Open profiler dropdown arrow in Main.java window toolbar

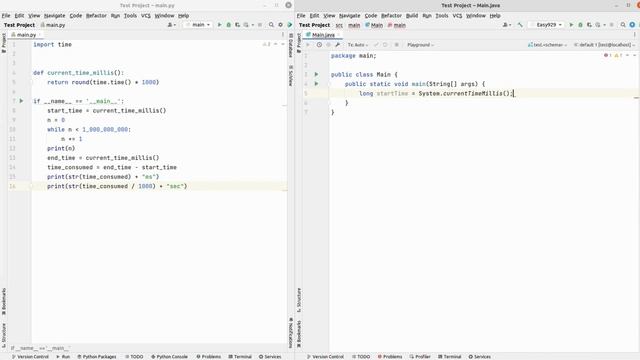coord(604,25)
